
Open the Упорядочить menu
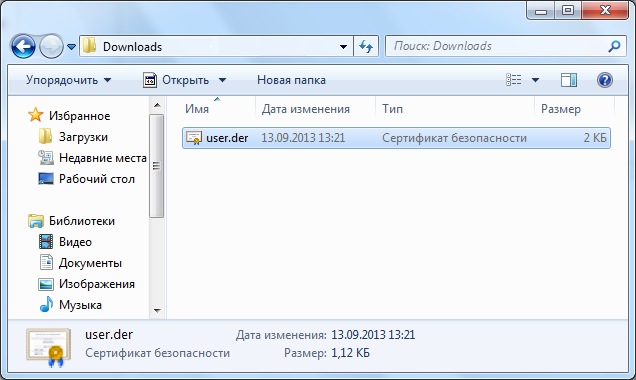point(69,80)
